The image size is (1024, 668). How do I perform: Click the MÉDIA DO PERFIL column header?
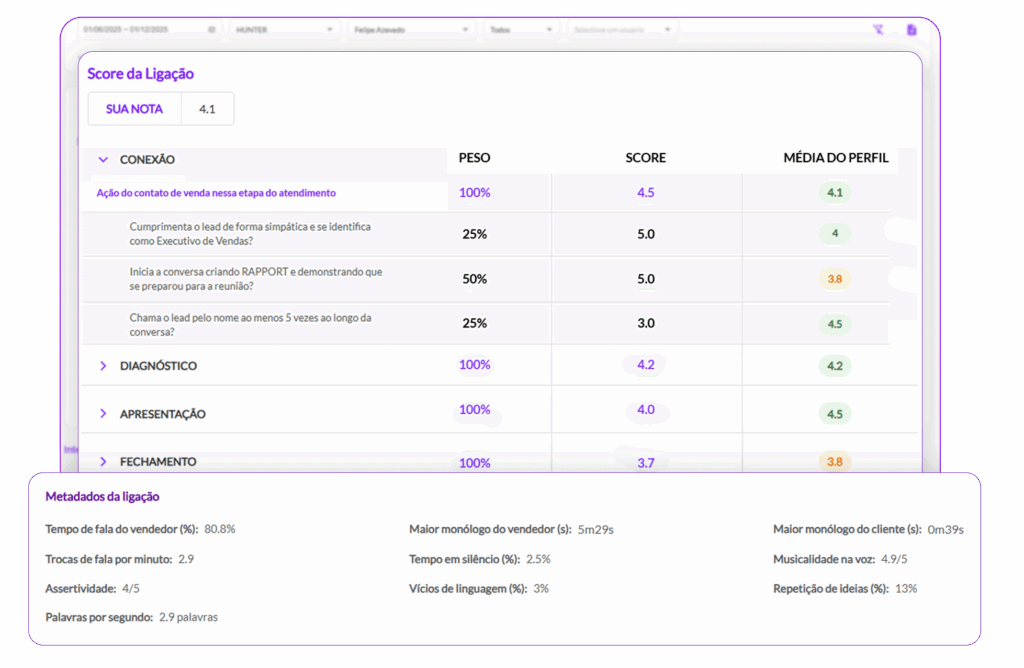tap(835, 158)
